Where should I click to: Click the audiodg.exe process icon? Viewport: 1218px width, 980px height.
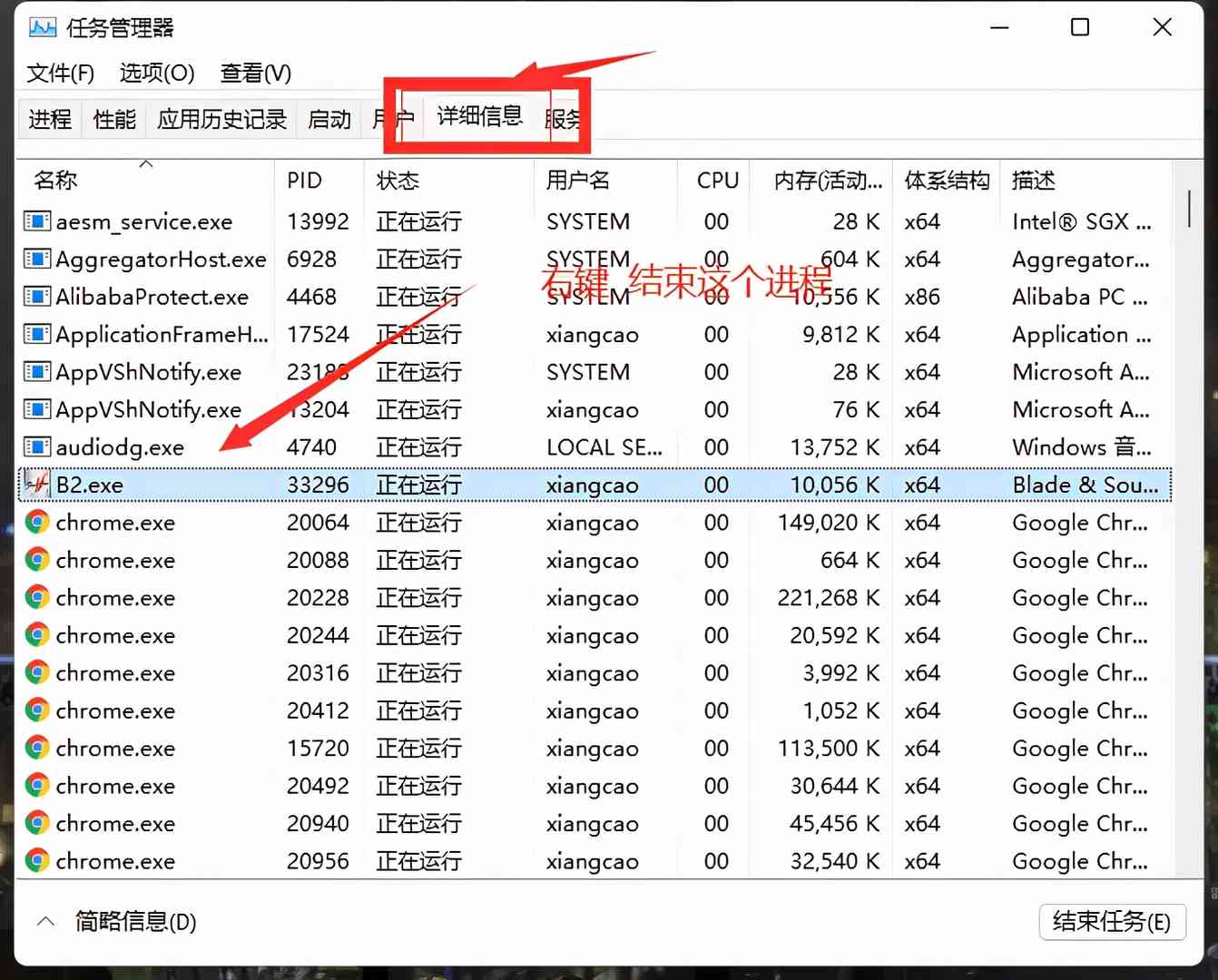click(x=37, y=447)
